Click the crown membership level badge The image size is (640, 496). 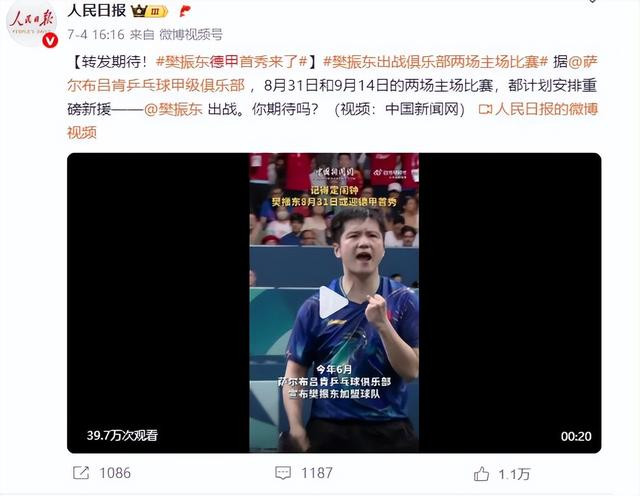pos(149,11)
